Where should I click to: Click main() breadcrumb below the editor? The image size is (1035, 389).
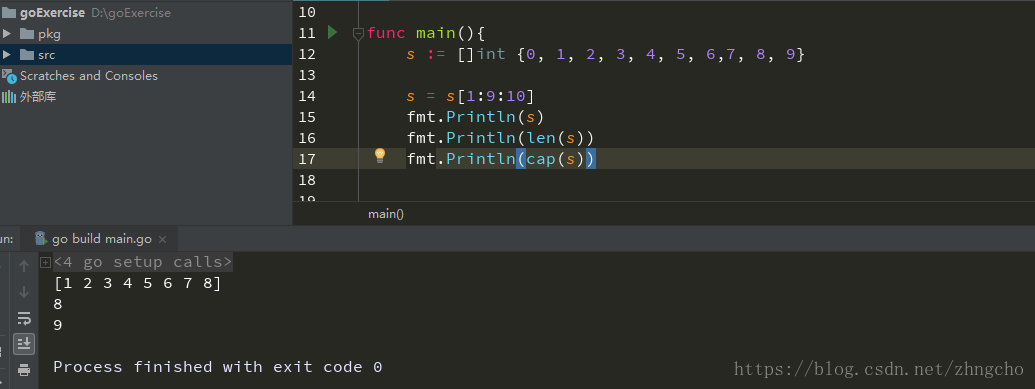tap(385, 214)
